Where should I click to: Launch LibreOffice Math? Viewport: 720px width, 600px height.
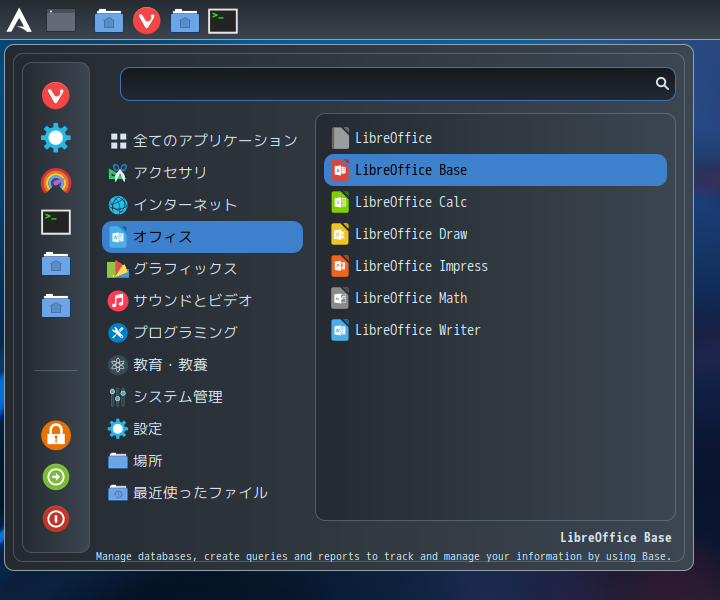495,298
